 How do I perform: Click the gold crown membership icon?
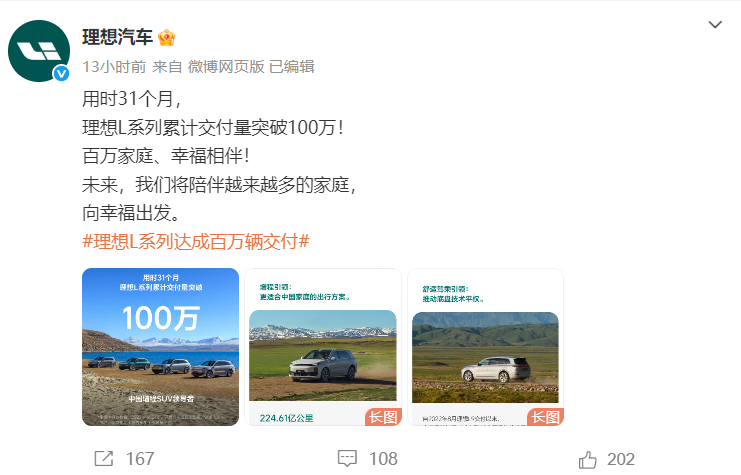click(166, 37)
